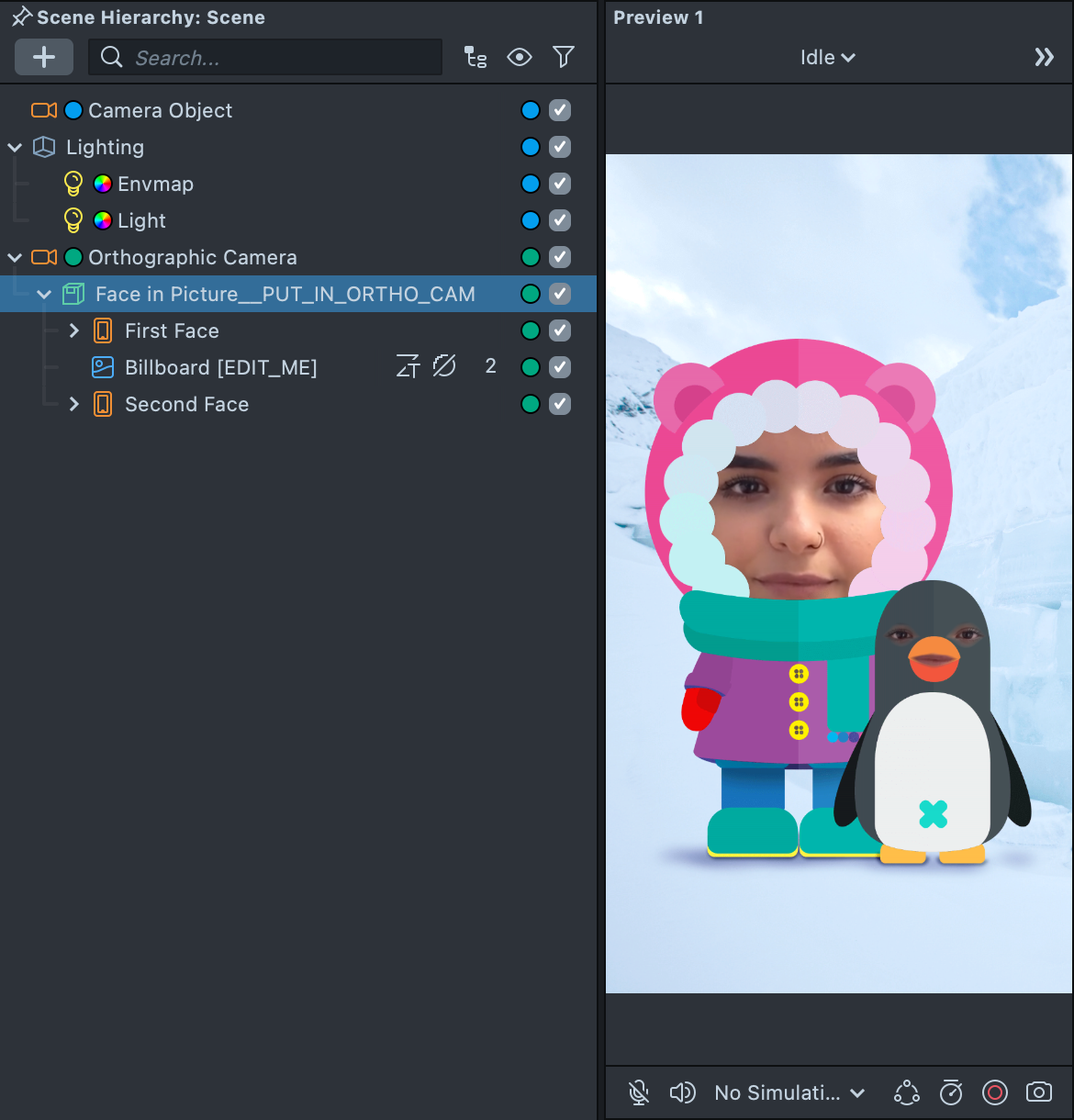1074x1120 pixels.
Task: Toggle the Second Face enabled checkbox
Action: pyautogui.click(x=560, y=404)
